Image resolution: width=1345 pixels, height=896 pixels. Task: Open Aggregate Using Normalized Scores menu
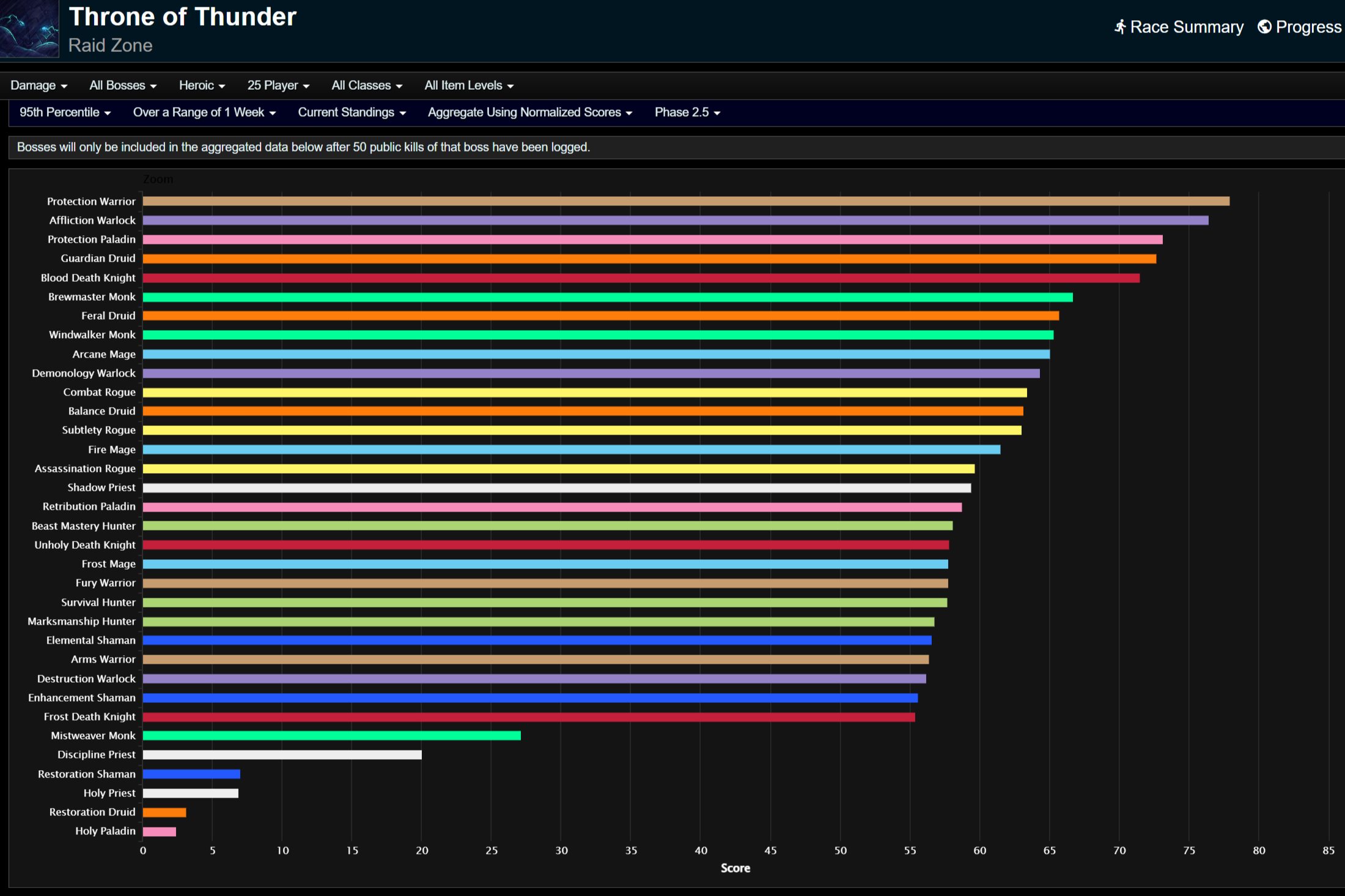pos(529,112)
